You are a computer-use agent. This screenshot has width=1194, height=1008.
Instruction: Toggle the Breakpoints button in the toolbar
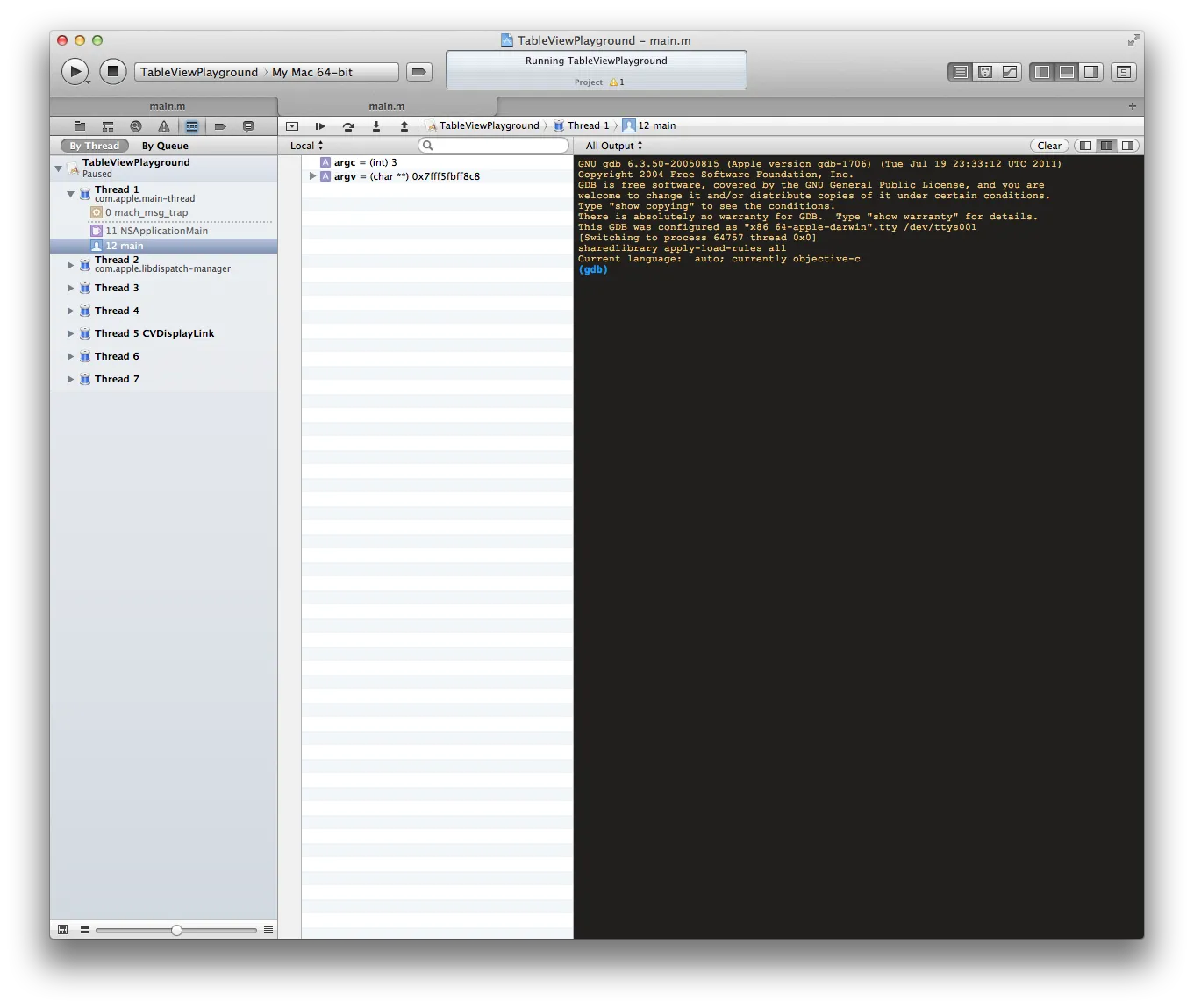click(419, 72)
